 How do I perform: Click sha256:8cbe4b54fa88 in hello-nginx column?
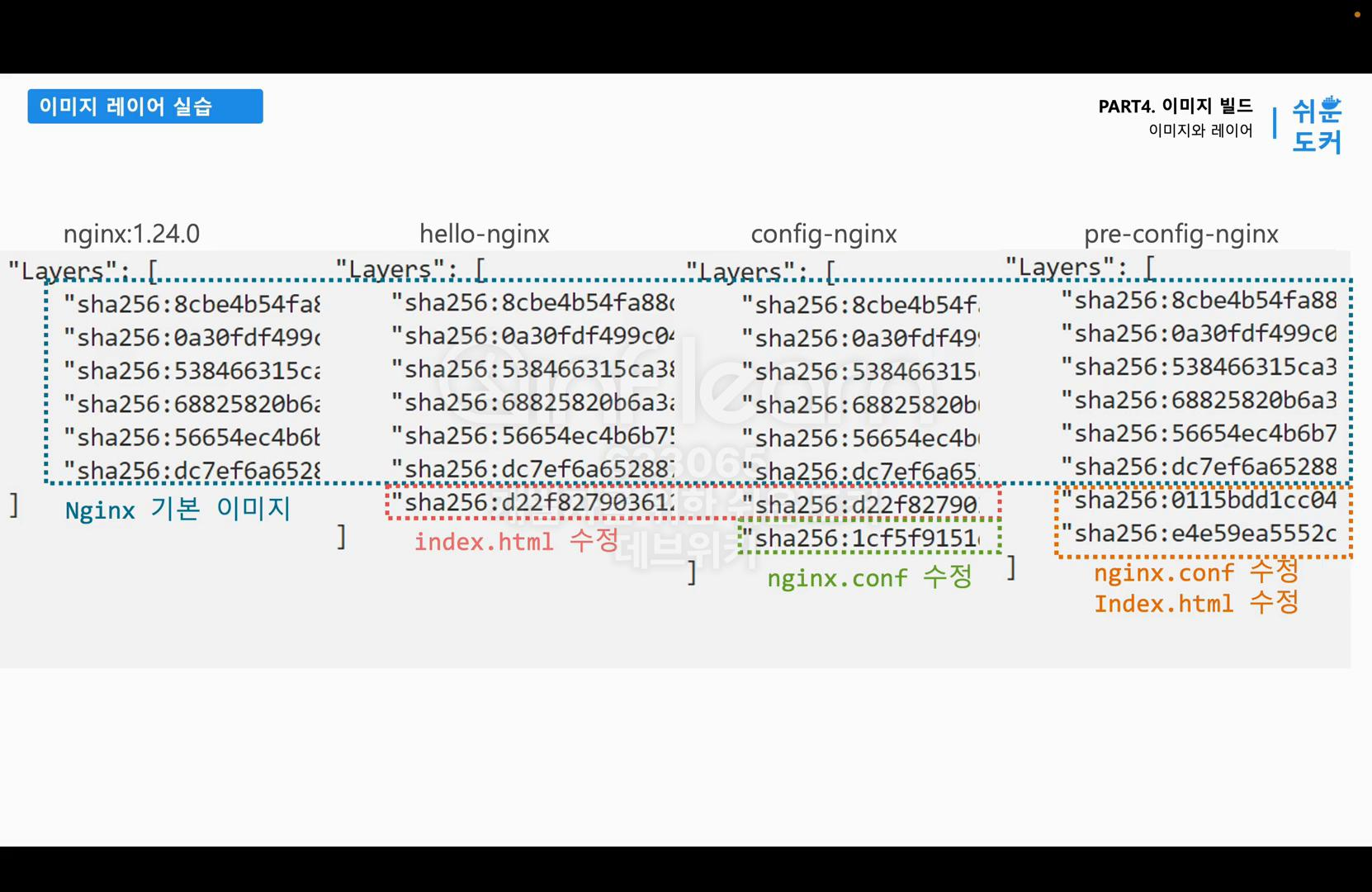(x=533, y=303)
